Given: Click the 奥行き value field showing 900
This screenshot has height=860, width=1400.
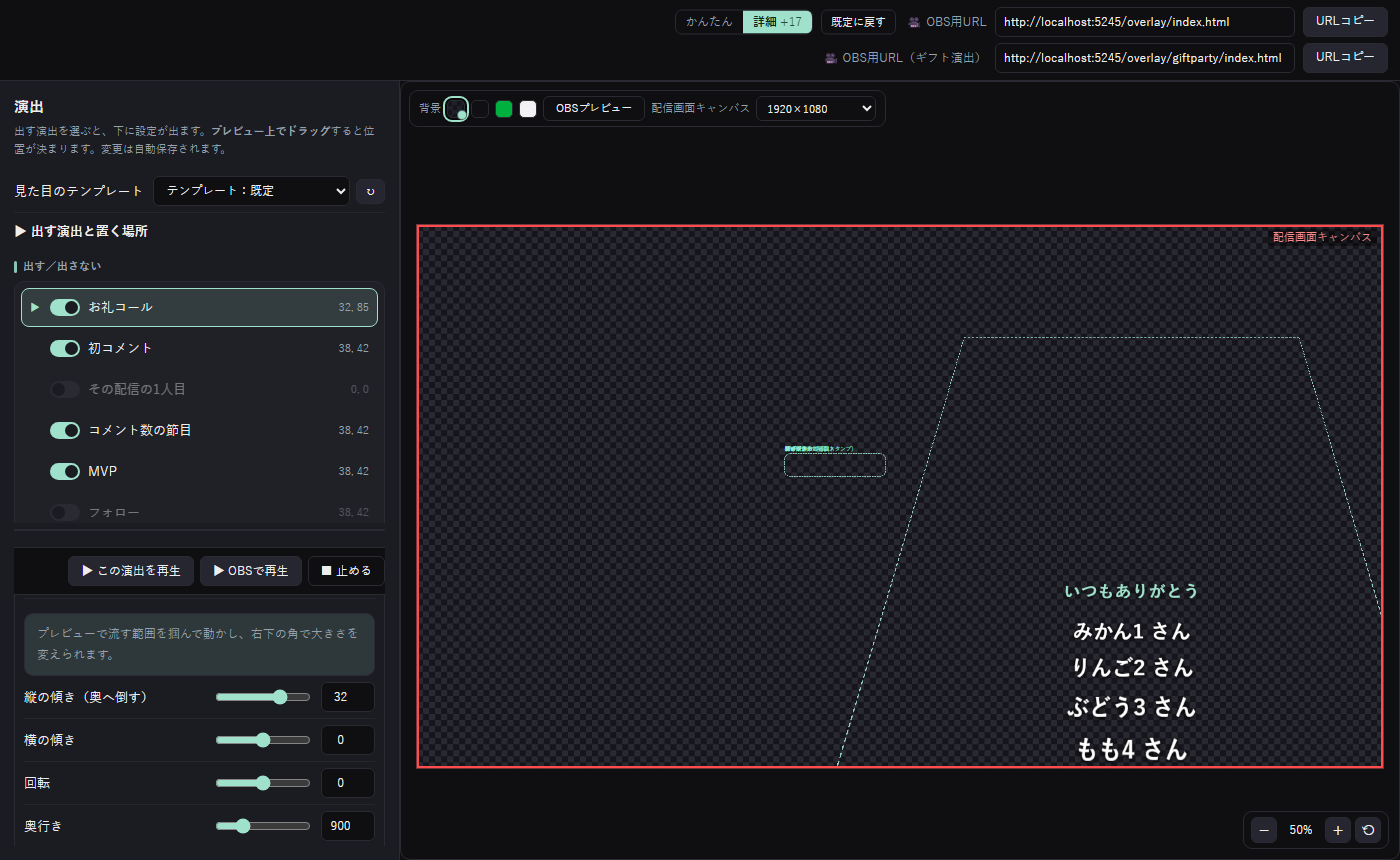Looking at the screenshot, I should [348, 826].
